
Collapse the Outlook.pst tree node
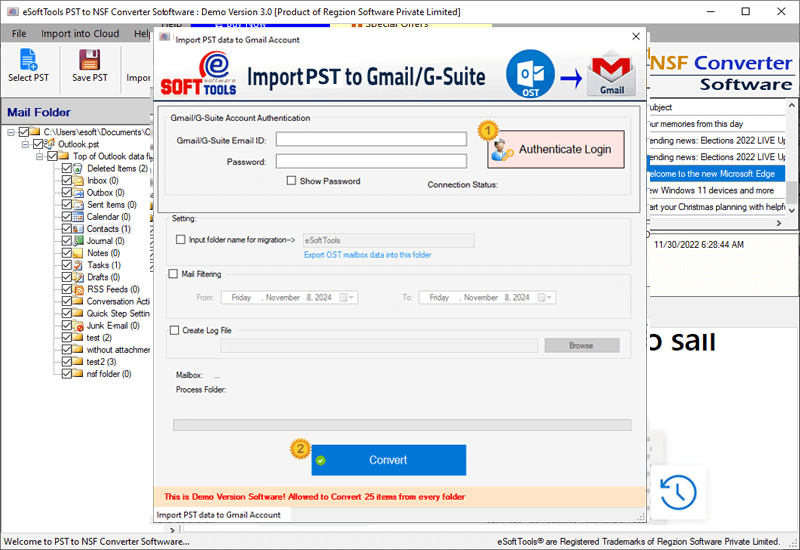point(24,144)
